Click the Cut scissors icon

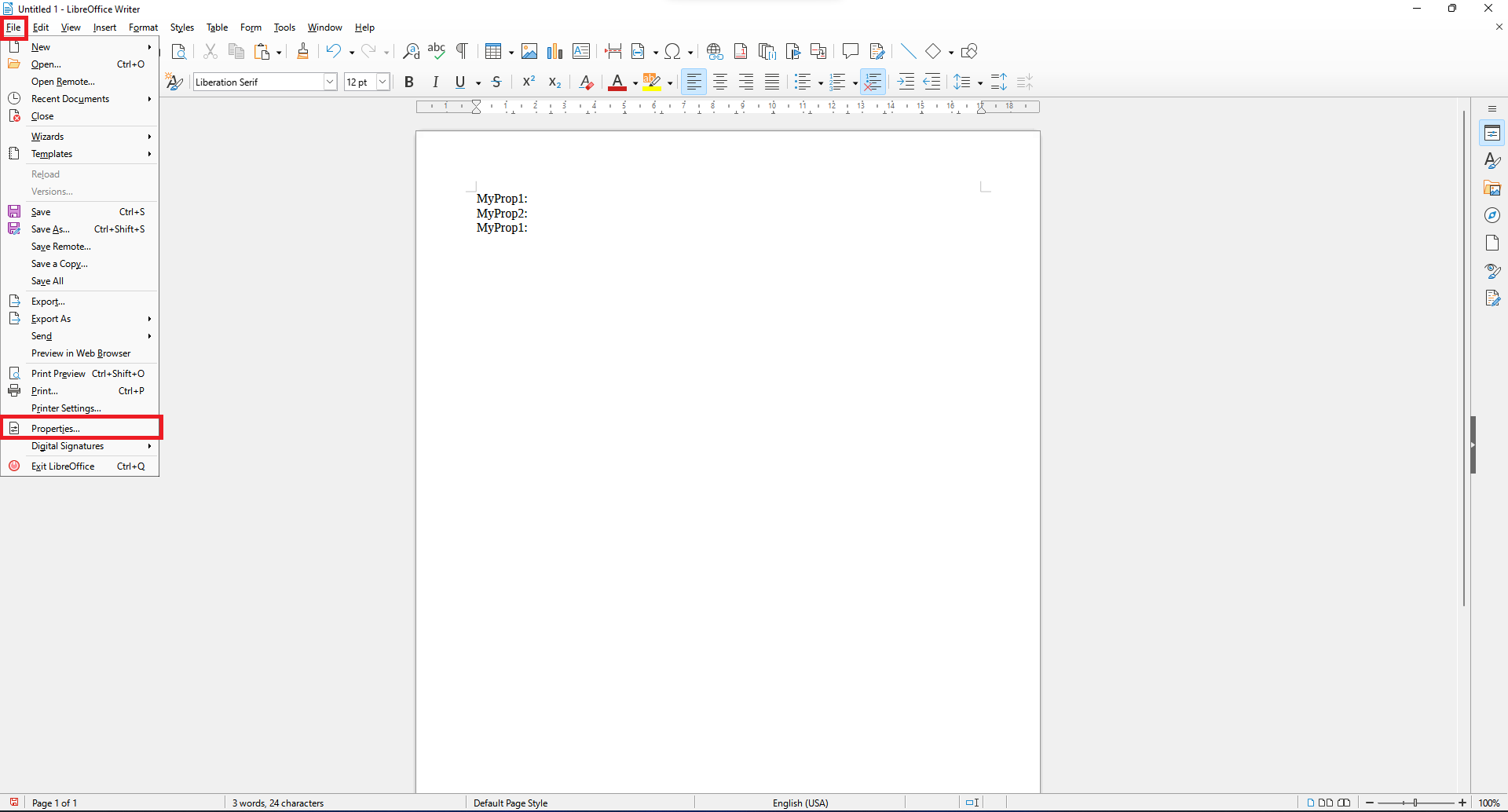click(210, 52)
